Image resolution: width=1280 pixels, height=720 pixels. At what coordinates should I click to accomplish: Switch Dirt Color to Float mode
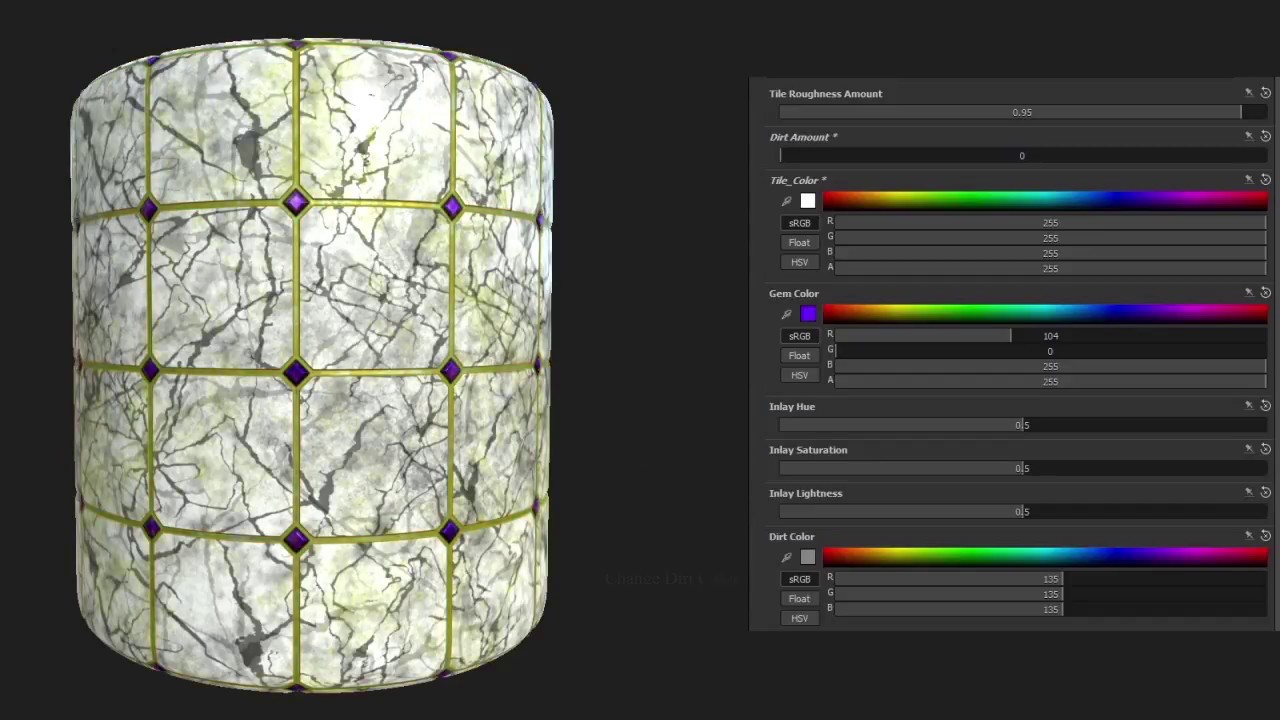[x=799, y=598]
